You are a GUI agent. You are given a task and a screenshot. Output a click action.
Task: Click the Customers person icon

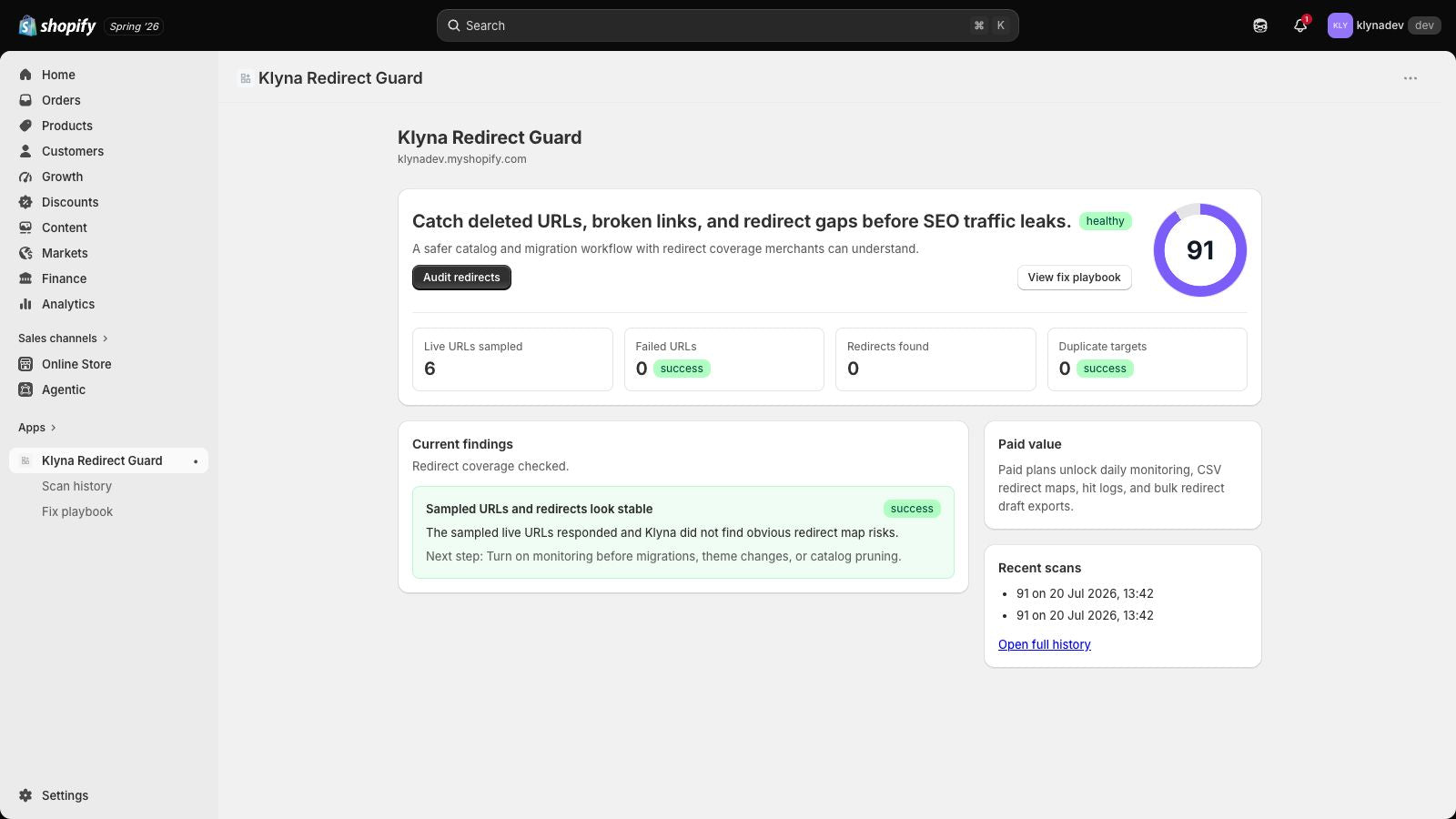(25, 151)
